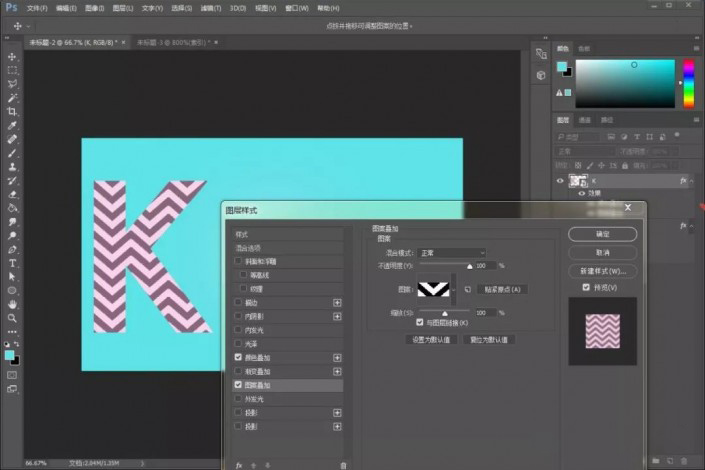705x470 pixels.
Task: Open the 混合模式 dropdown in the dialog
Action: tap(451, 253)
